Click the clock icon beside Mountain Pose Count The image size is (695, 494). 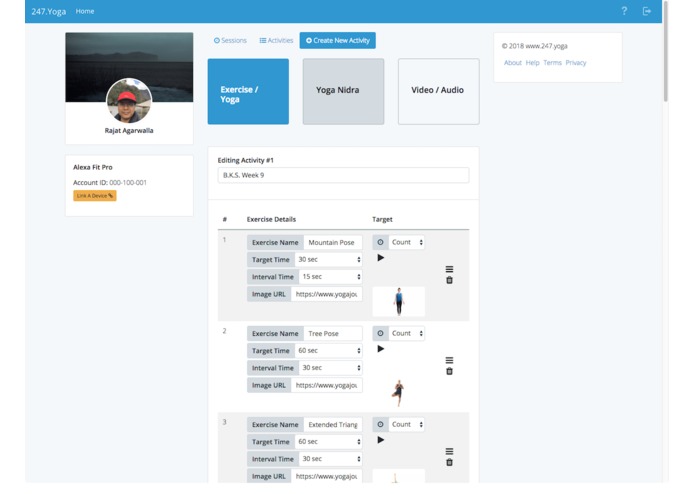tap(380, 242)
